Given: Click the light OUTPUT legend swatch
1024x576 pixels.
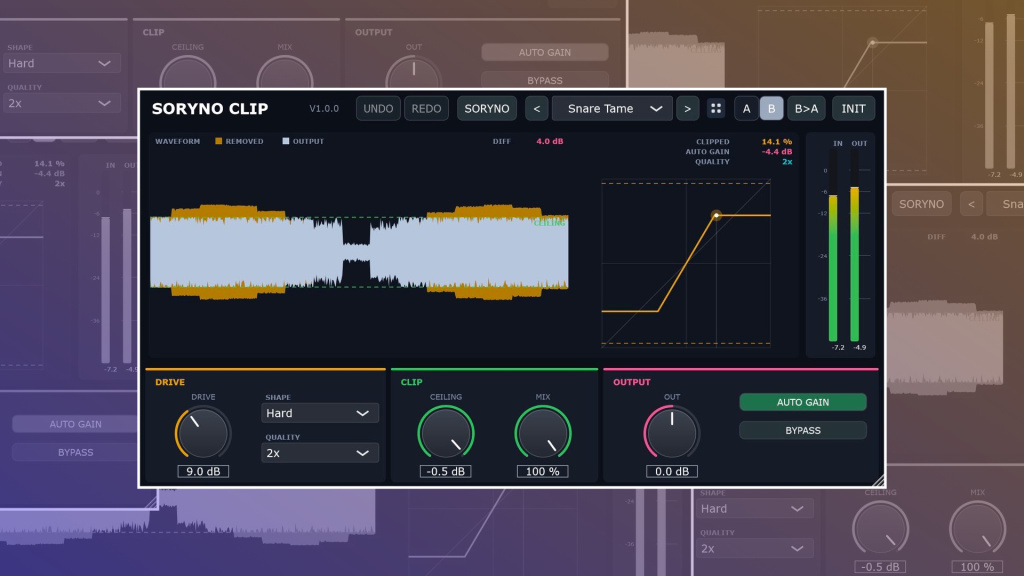Looking at the screenshot, I should click(285, 141).
